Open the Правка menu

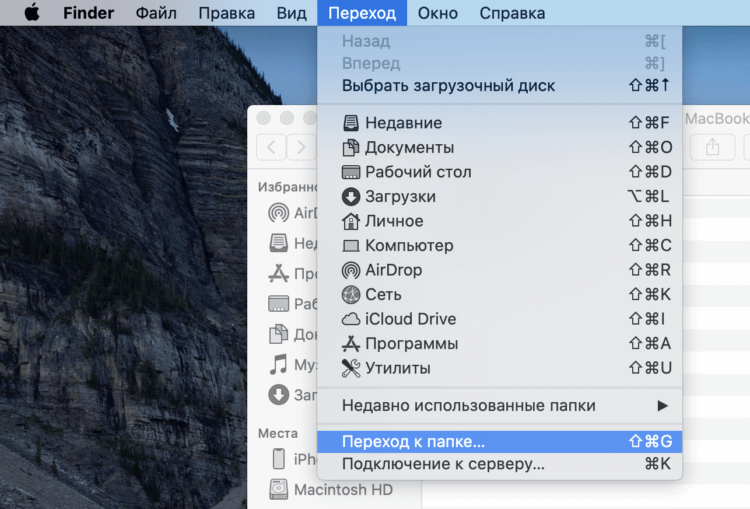pyautogui.click(x=226, y=13)
